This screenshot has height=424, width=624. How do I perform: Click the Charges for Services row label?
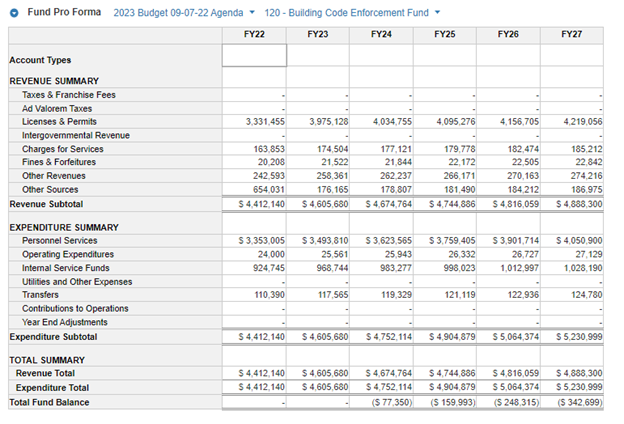(62, 149)
